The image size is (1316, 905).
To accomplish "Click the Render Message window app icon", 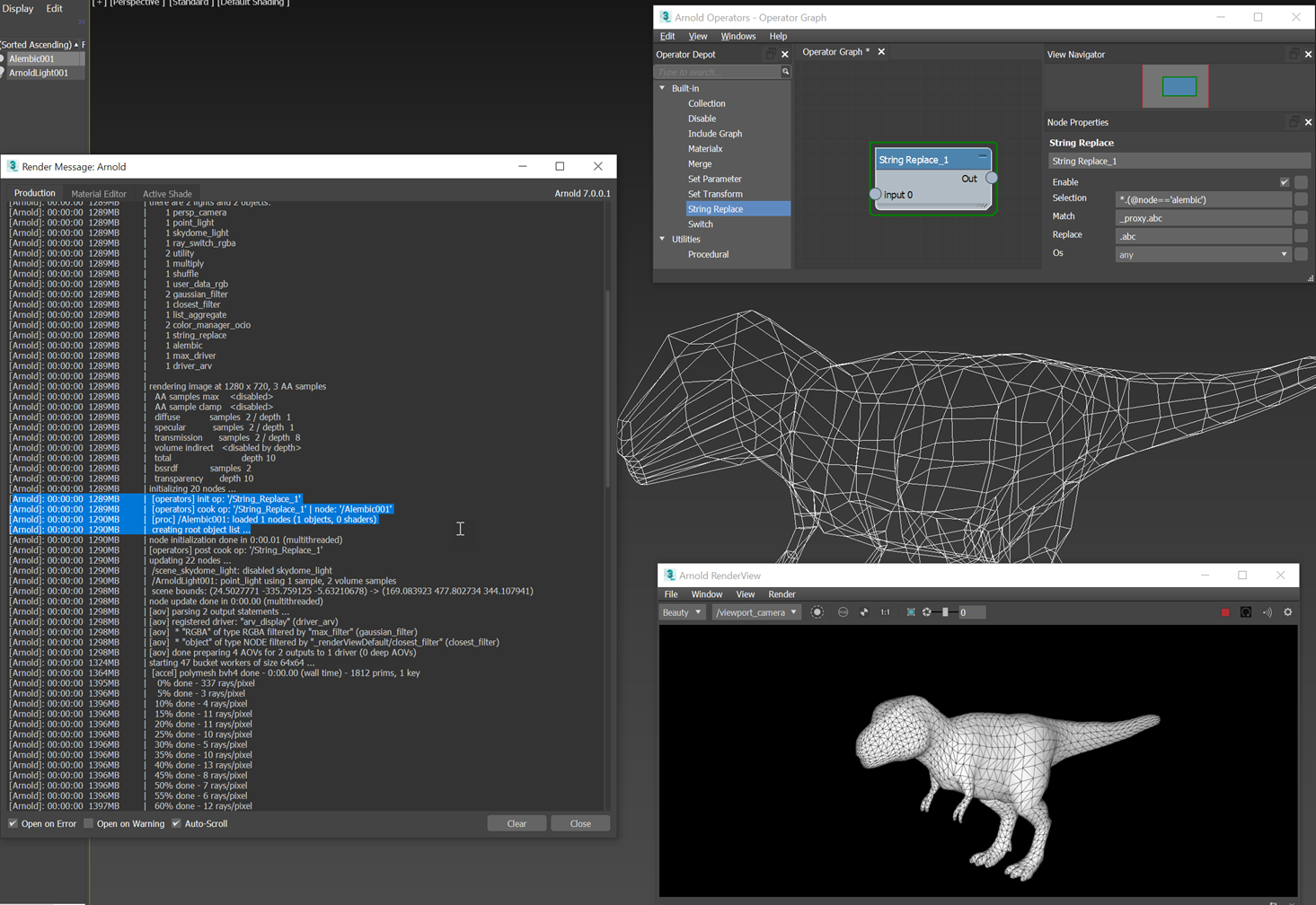I will point(13,166).
